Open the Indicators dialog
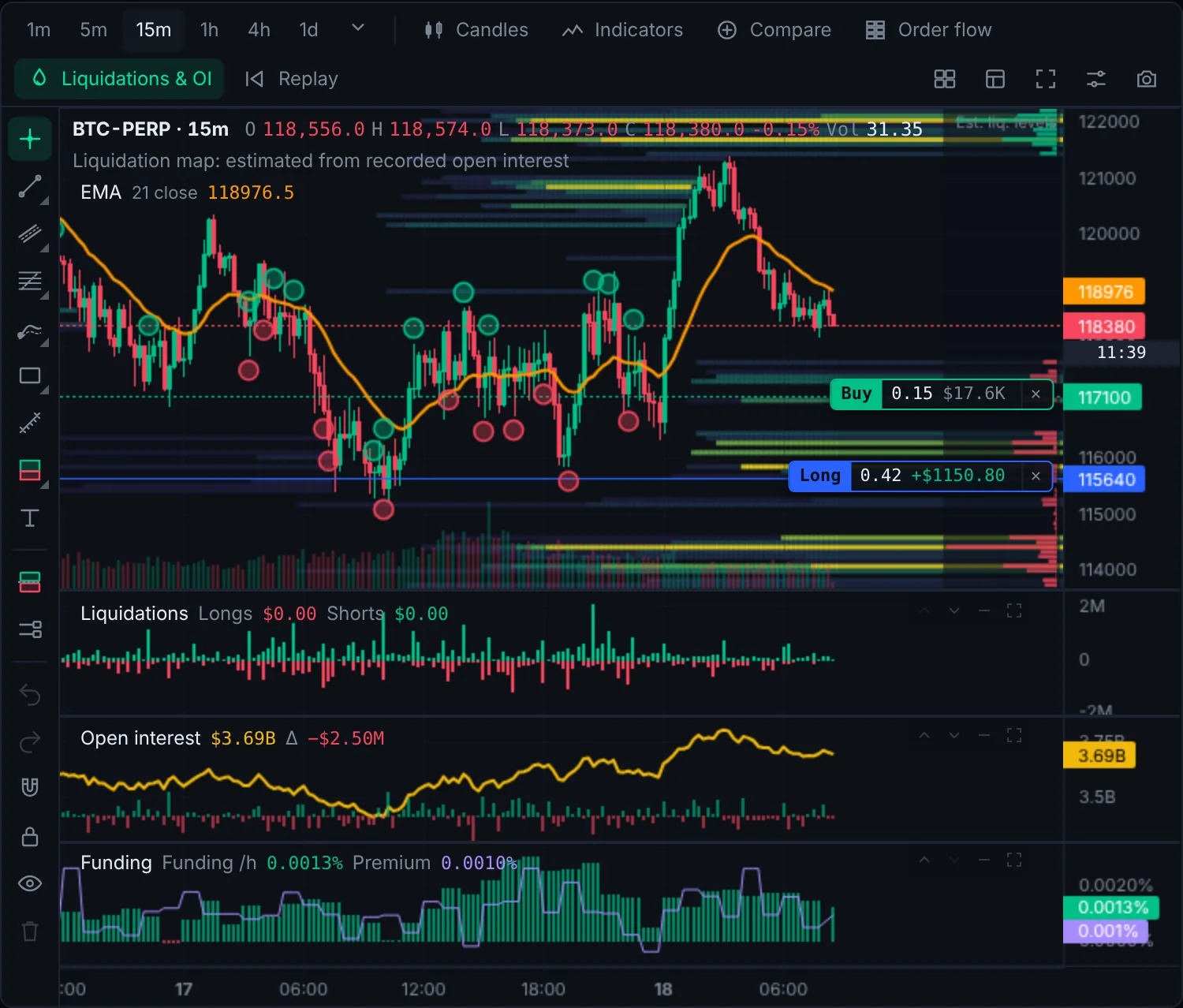This screenshot has height=1008, width=1183. [x=622, y=30]
